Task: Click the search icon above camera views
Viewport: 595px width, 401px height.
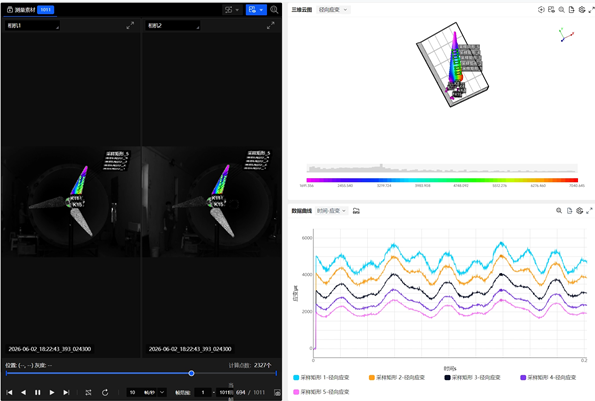Action: click(x=274, y=10)
